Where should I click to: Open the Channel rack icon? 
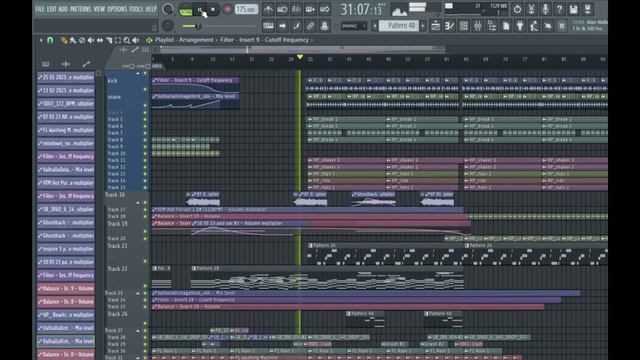tap(464, 26)
